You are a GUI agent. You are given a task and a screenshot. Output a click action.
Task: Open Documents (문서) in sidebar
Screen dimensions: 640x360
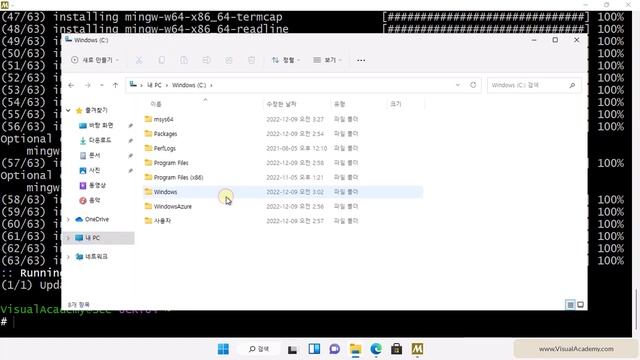coord(94,156)
